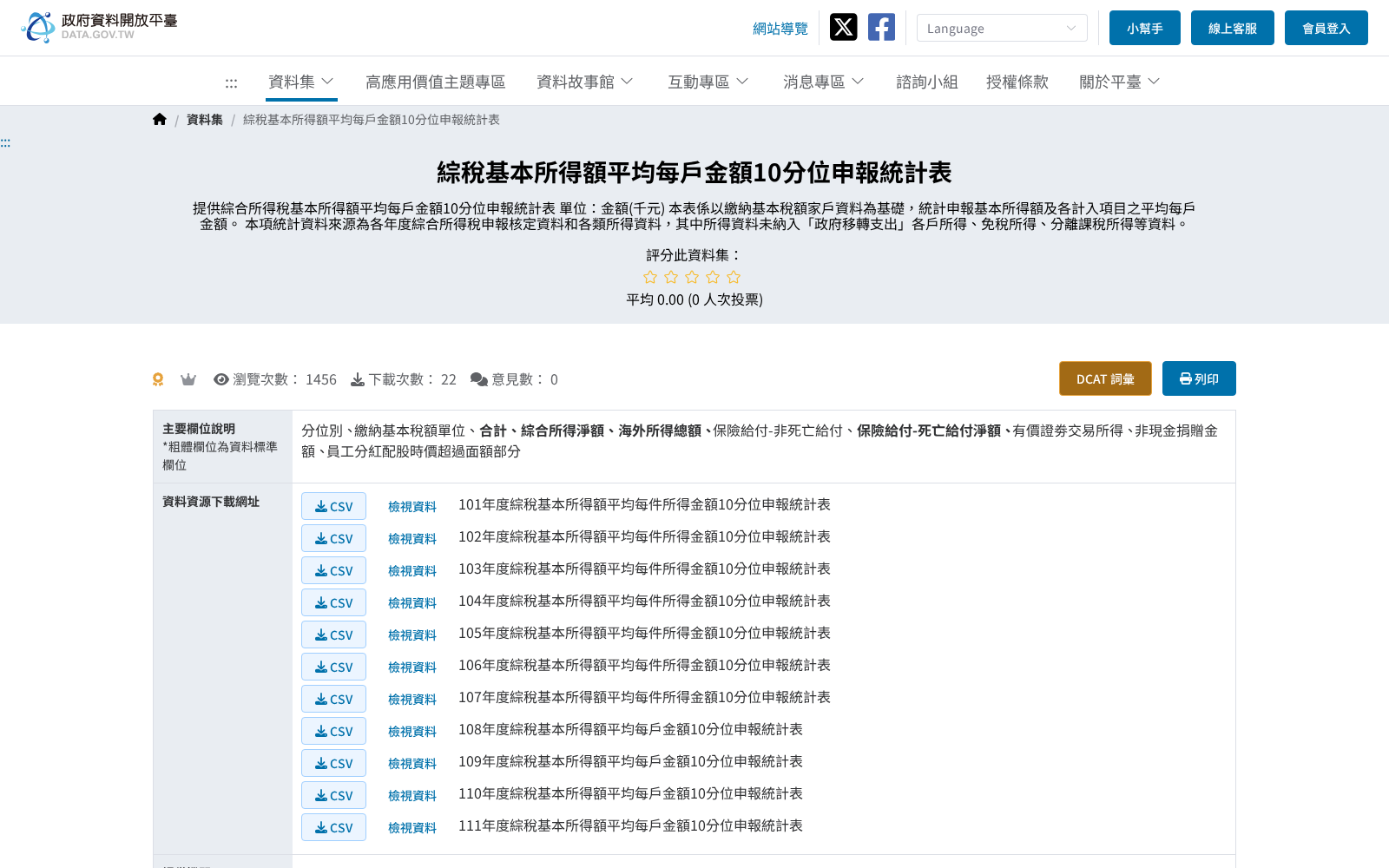Click the download-count icon
The height and width of the screenshot is (868, 1389).
(x=358, y=379)
